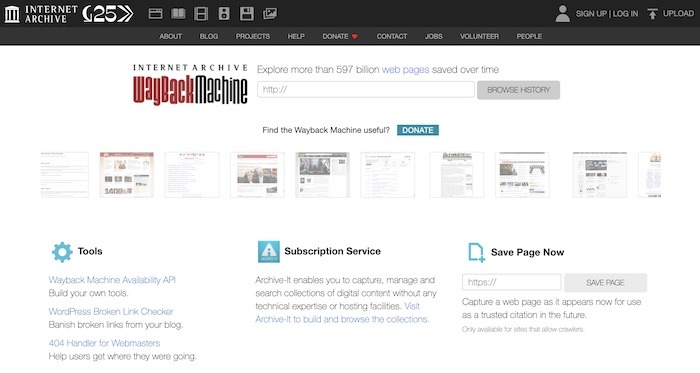Open the CONTACT menu item

(x=392, y=37)
